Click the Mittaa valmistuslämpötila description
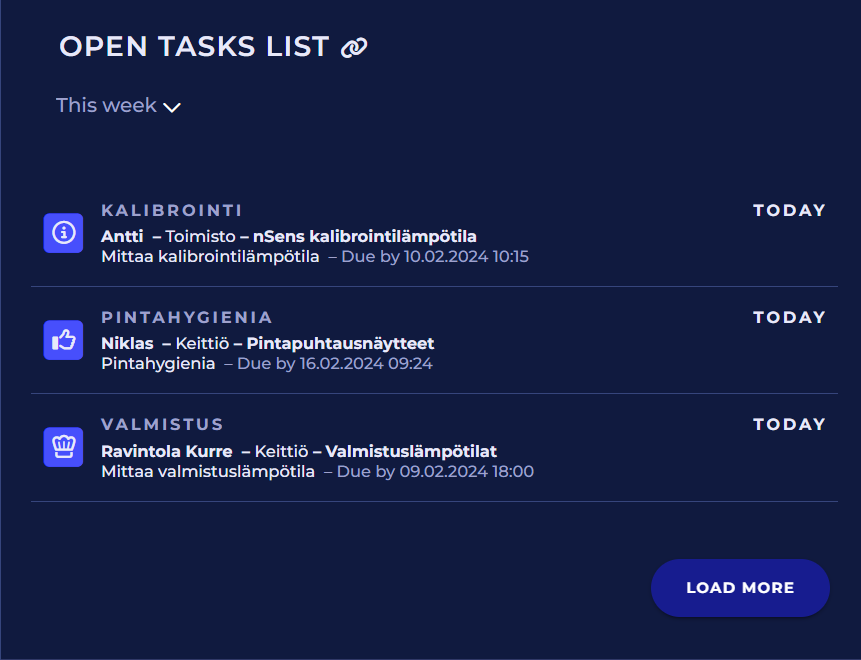861x660 pixels. coord(208,471)
